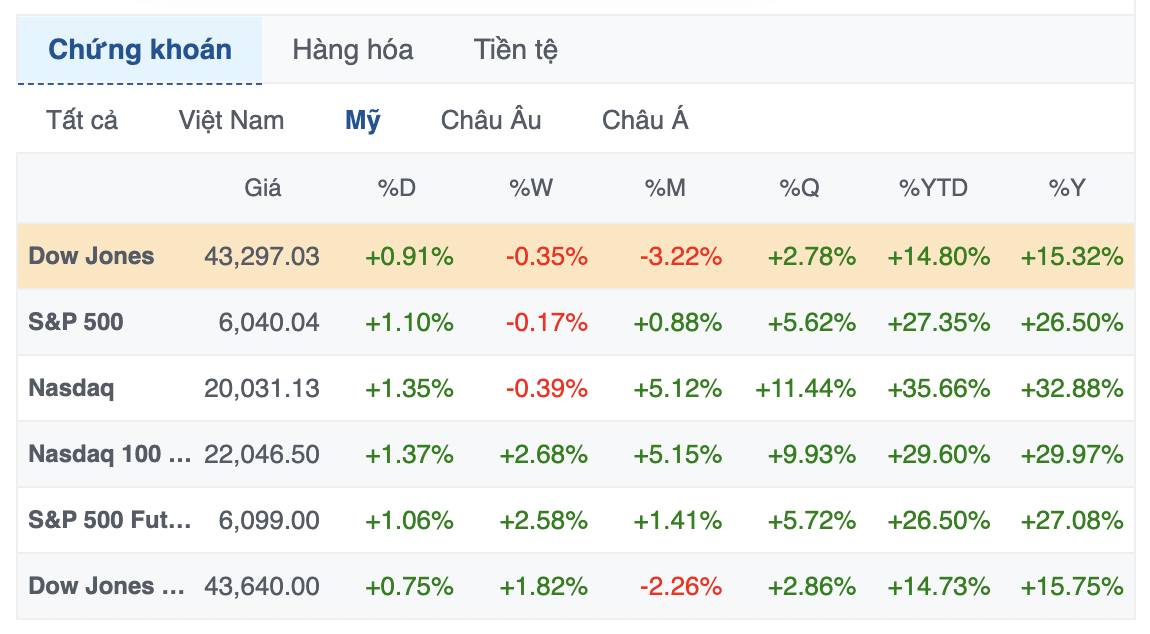Open the Tiền tệ tab
Image resolution: width=1150 pixels, height=634 pixels.
click(x=516, y=50)
